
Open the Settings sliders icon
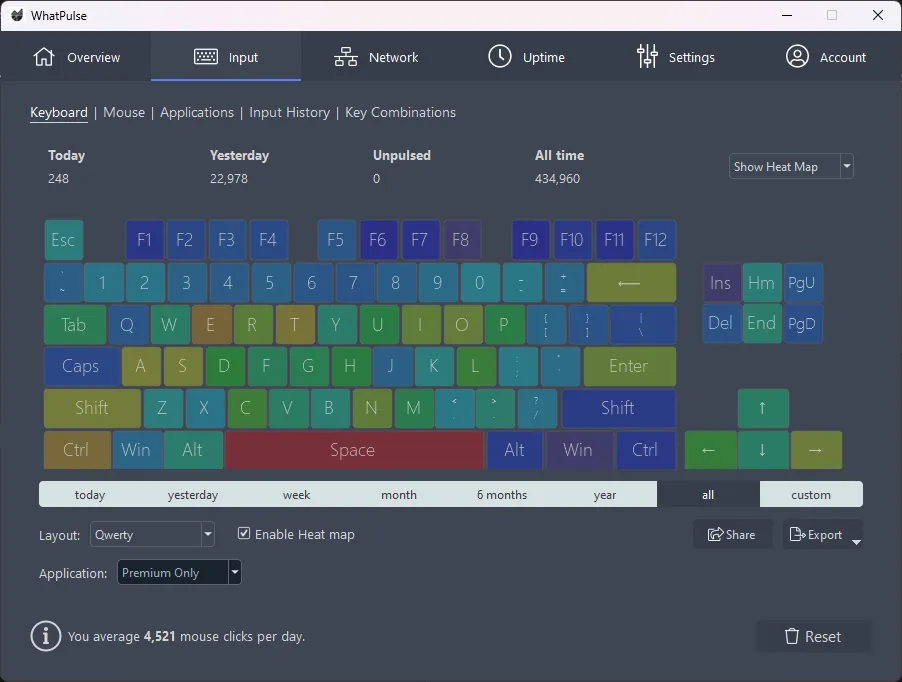(647, 57)
